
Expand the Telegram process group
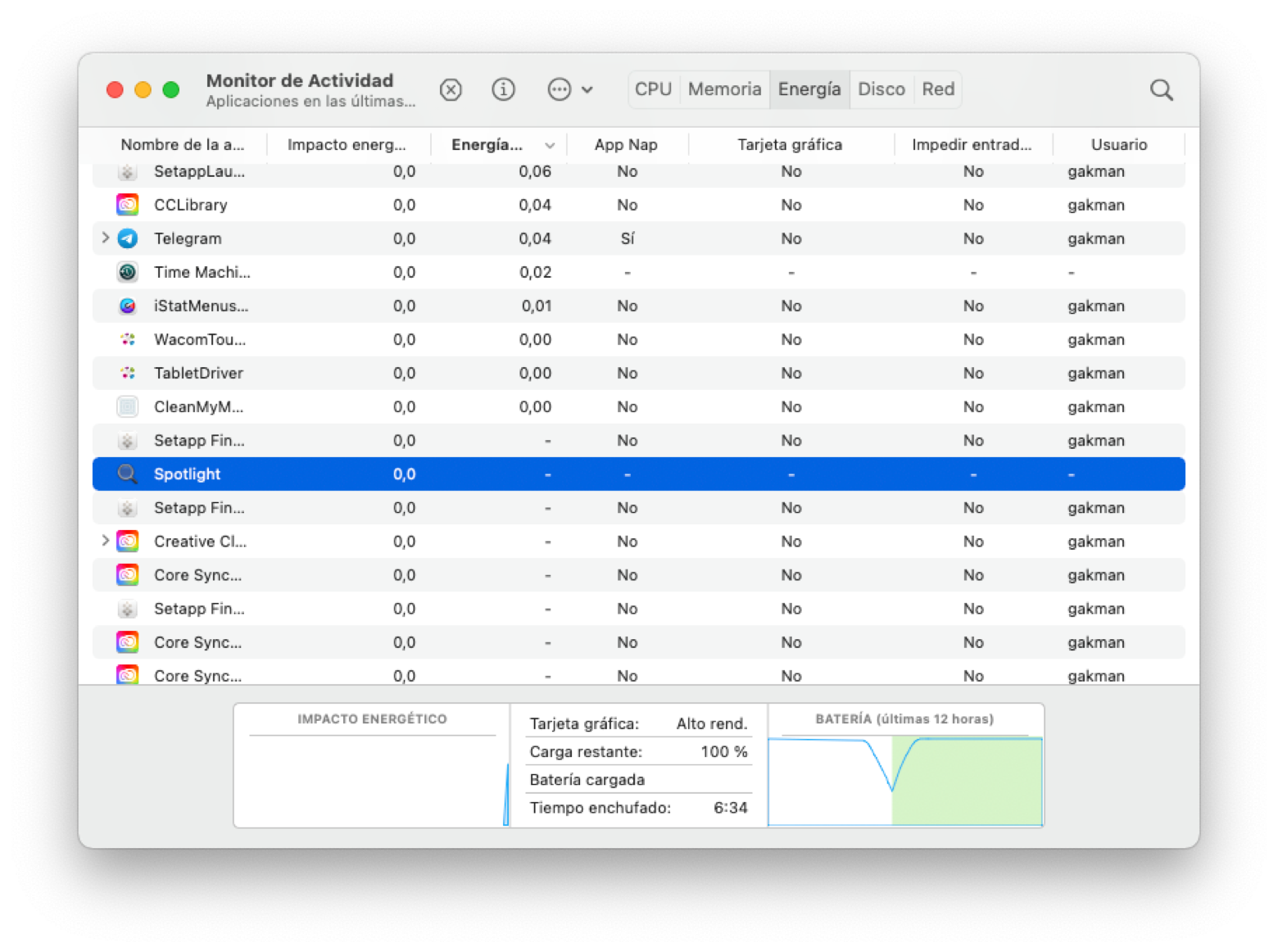[x=106, y=238]
